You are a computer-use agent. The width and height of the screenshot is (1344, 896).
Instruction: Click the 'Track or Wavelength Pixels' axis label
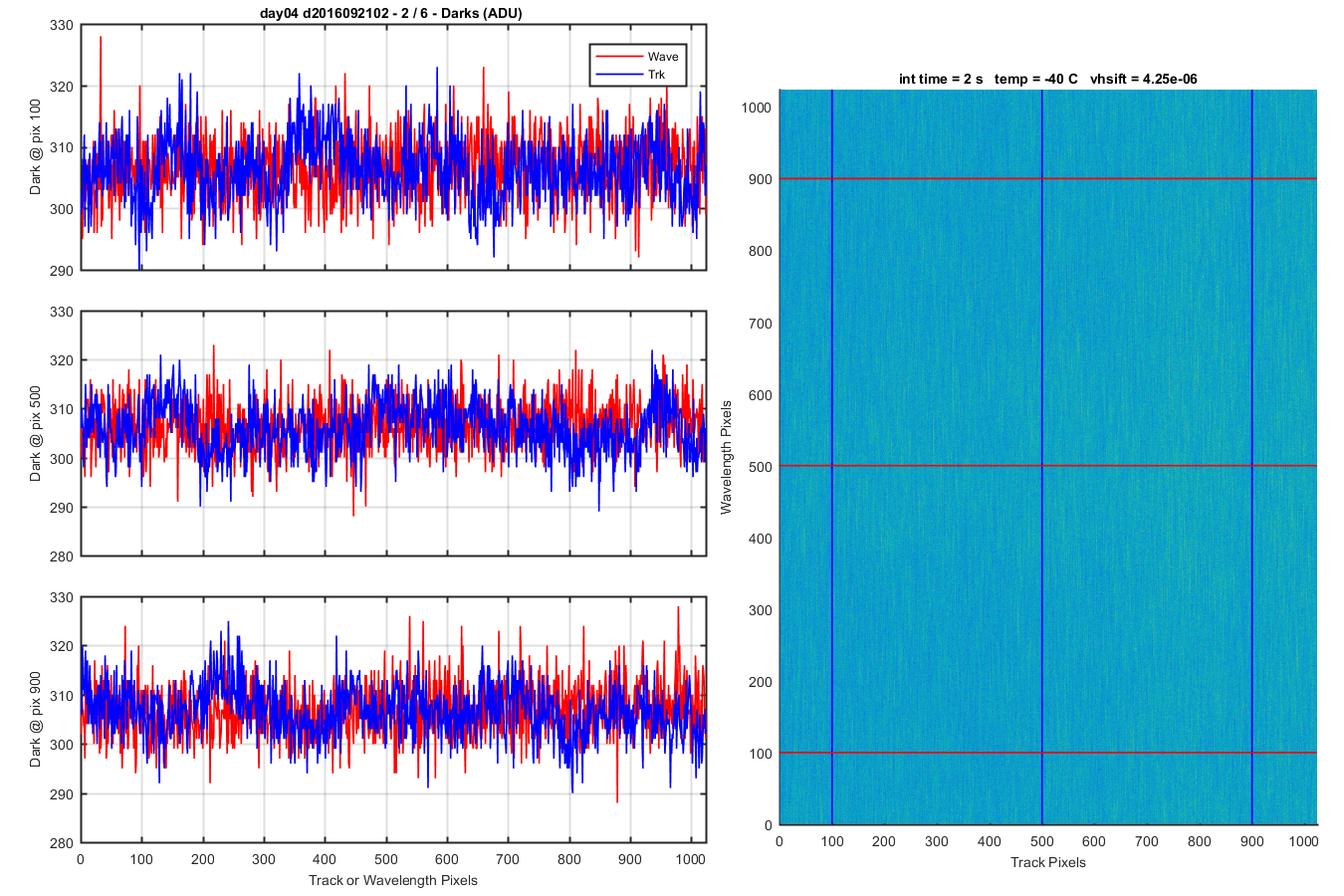(393, 880)
